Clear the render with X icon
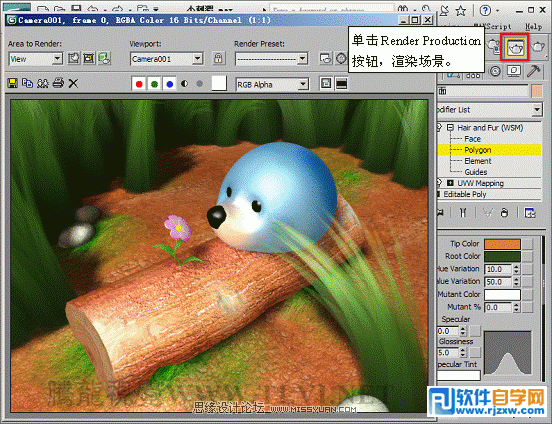552x424 pixels. pyautogui.click(x=73, y=83)
